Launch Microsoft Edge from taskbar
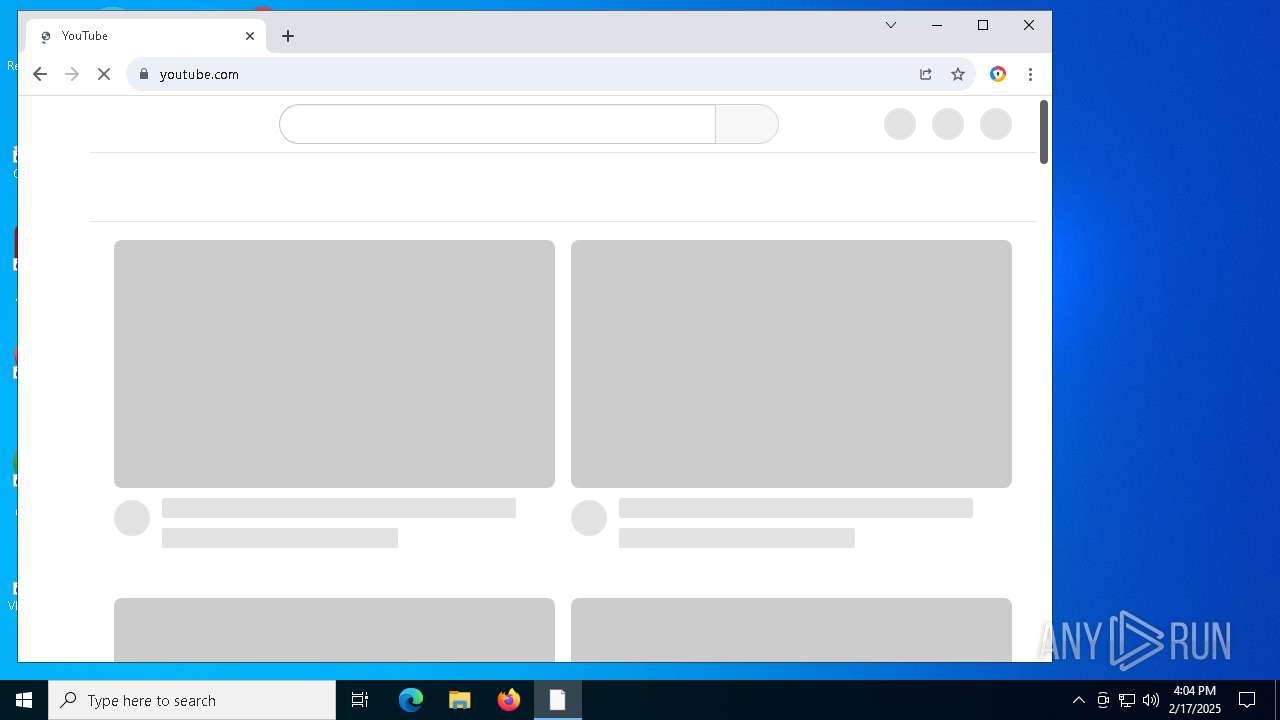Image resolution: width=1280 pixels, height=720 pixels. pos(411,700)
